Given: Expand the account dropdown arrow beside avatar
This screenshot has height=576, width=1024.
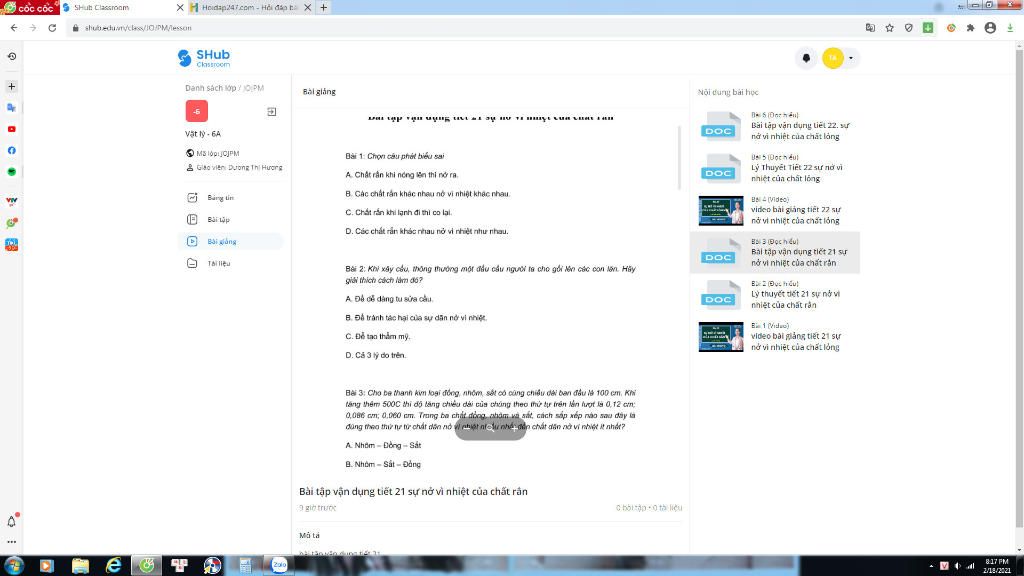Looking at the screenshot, I should pyautogui.click(x=851, y=58).
